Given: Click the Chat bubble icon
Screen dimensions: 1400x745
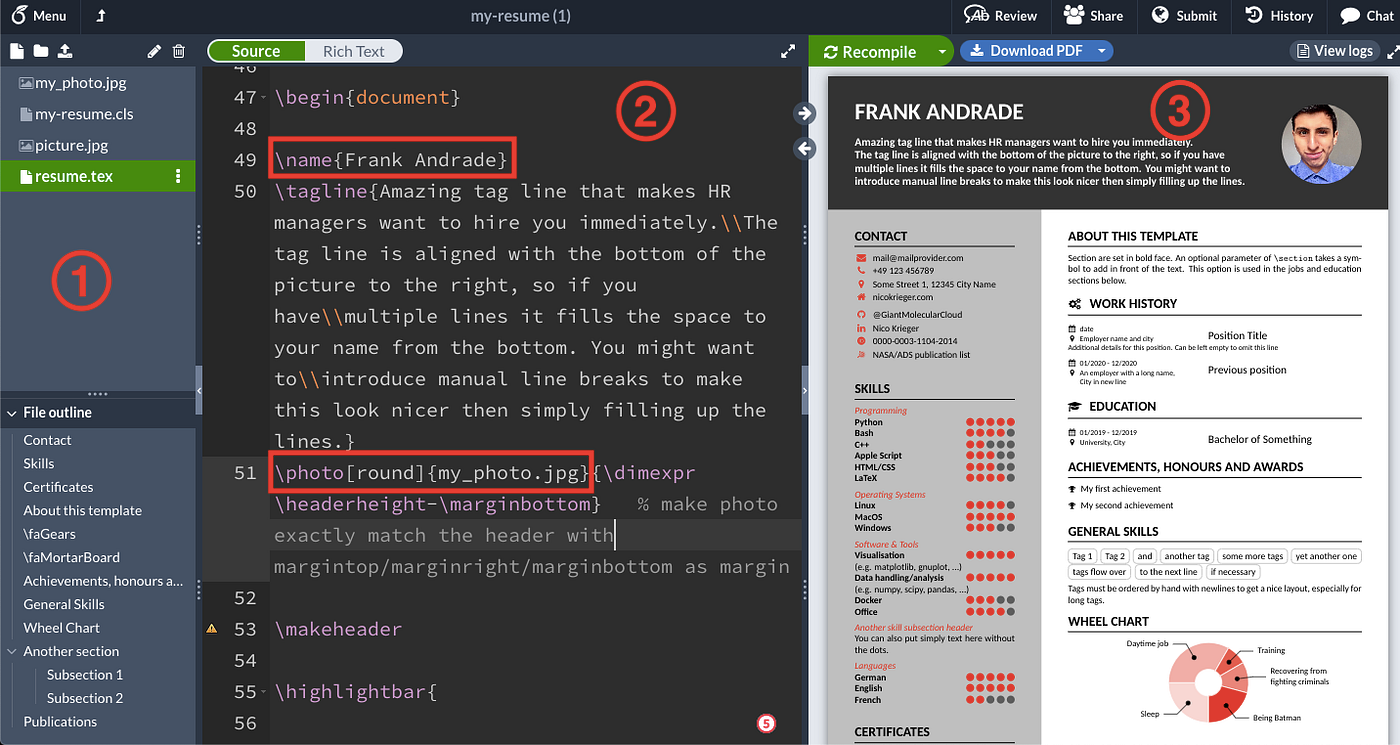Looking at the screenshot, I should coord(1348,15).
